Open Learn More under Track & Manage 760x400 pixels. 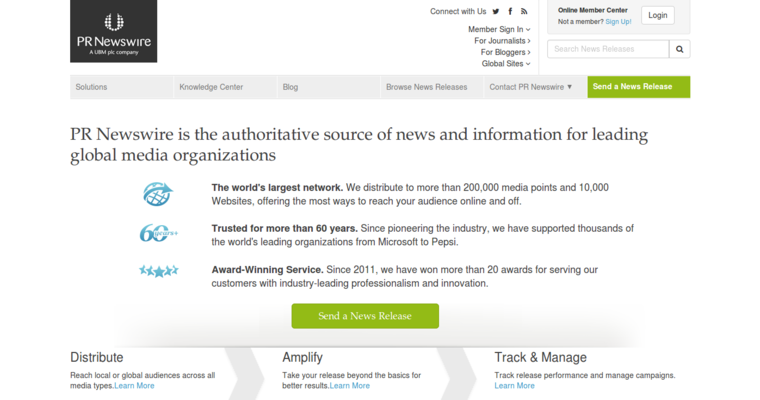(x=514, y=386)
